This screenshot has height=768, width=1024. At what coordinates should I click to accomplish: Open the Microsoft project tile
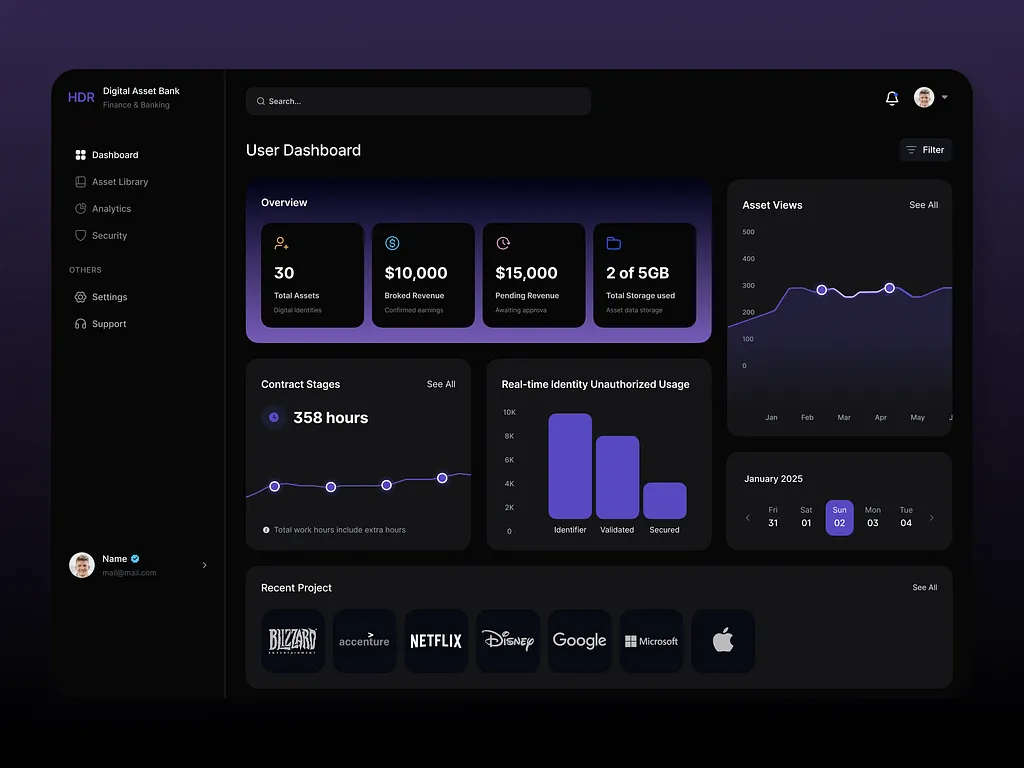coord(651,641)
